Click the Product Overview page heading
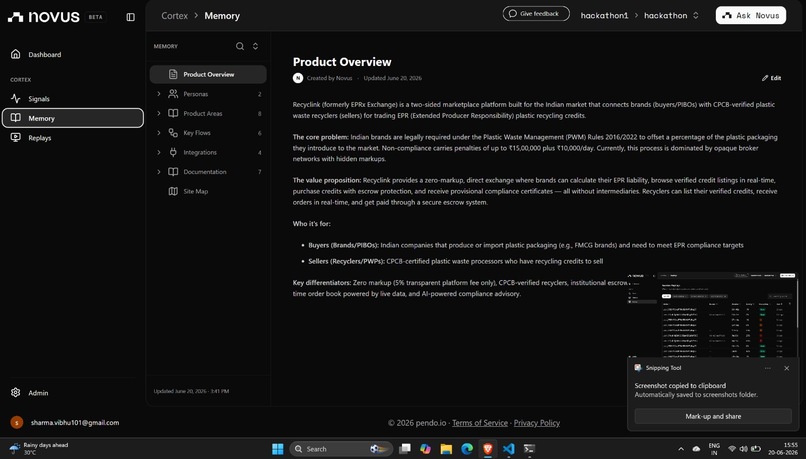Viewport: 806px width, 459px height. 342,62
